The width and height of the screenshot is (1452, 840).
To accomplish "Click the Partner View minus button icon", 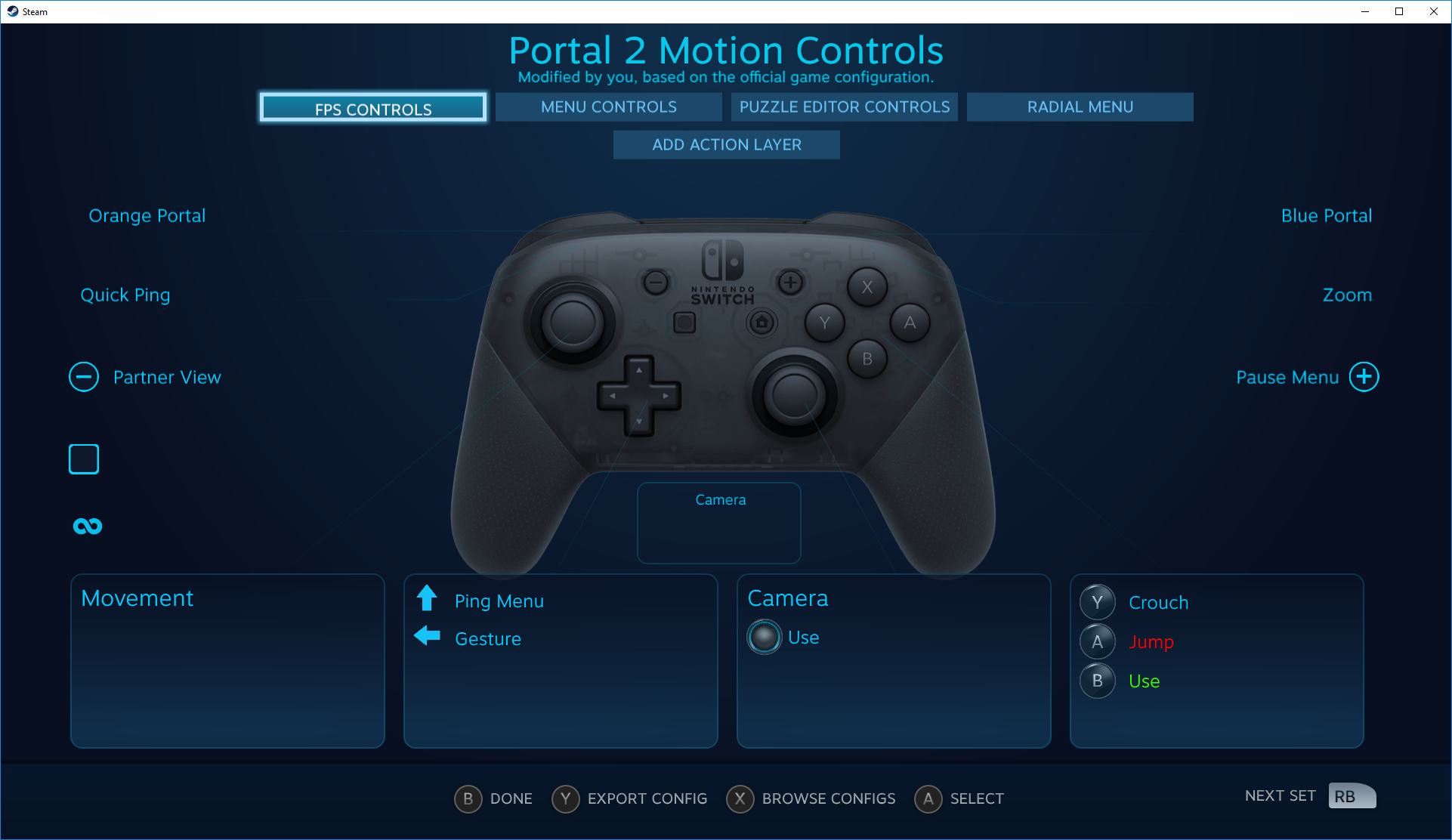I will pyautogui.click(x=82, y=377).
